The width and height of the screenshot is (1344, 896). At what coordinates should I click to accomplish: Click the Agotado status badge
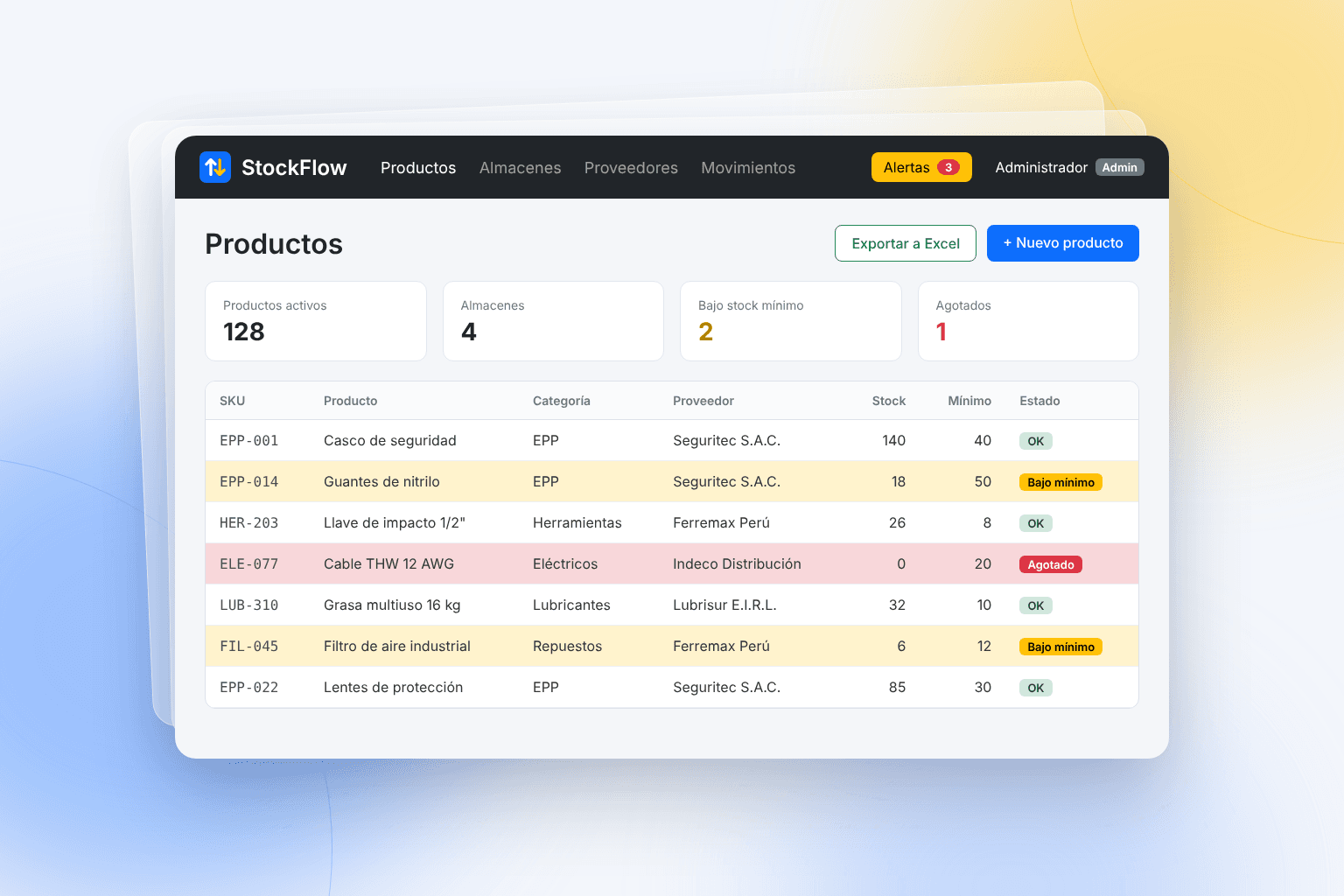(x=1051, y=564)
